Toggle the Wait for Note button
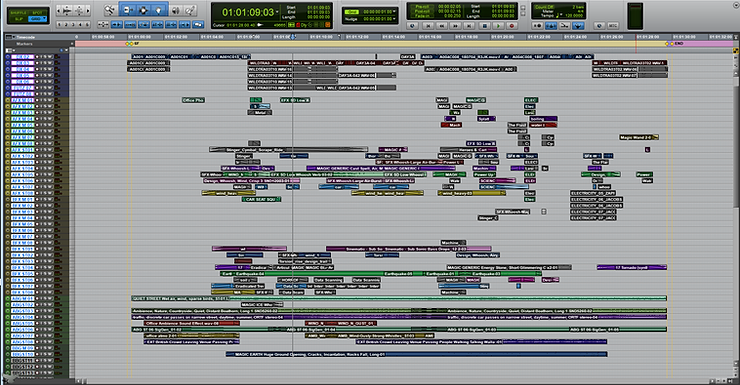 pyautogui.click(x=538, y=25)
